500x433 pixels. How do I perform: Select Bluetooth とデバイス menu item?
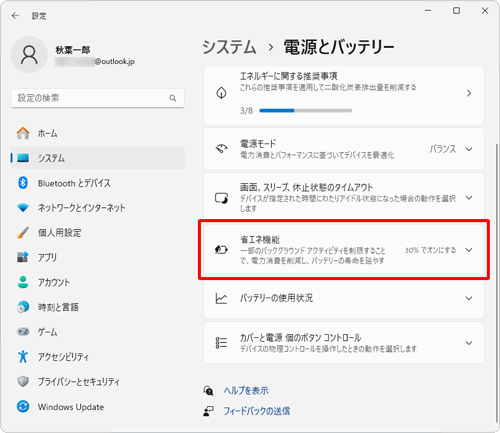(97, 183)
